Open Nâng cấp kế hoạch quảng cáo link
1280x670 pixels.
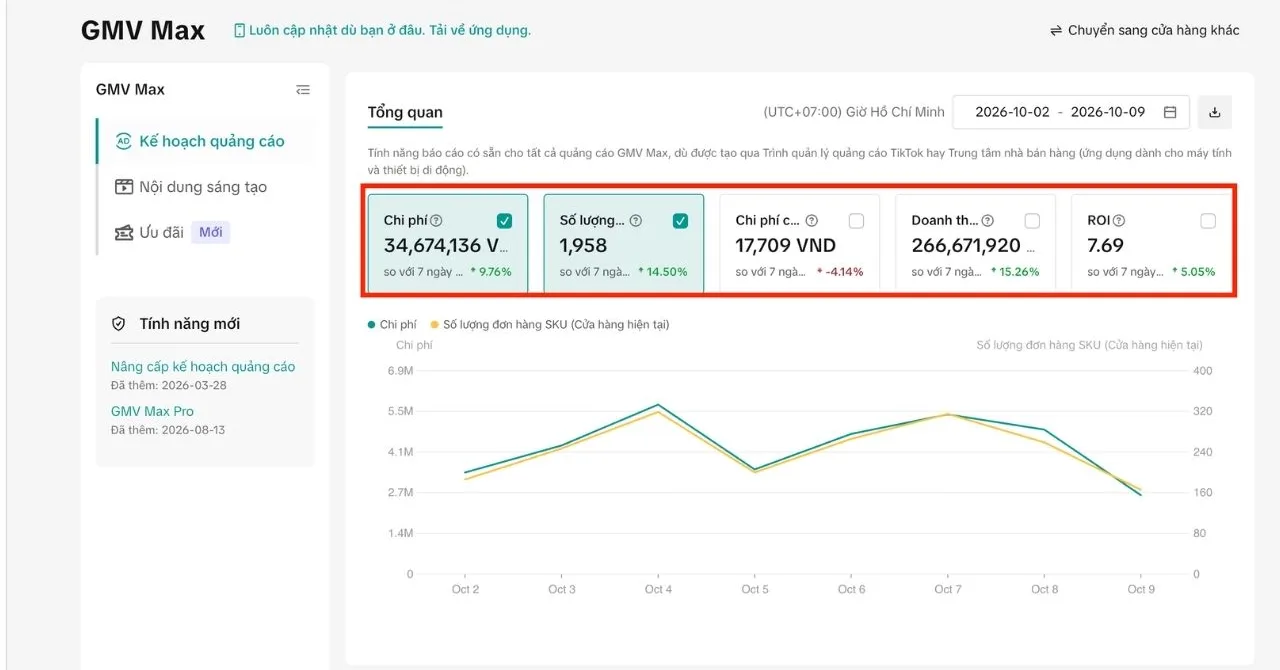[203, 367]
